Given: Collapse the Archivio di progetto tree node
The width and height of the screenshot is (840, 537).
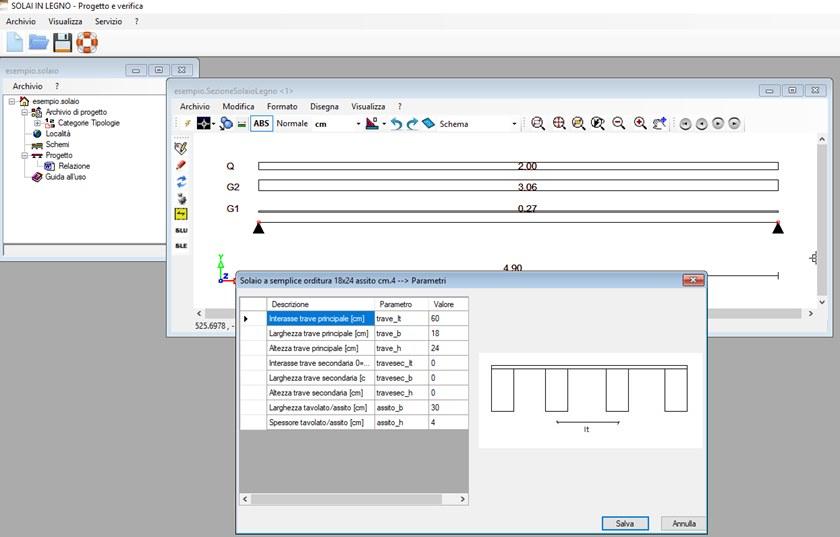Looking at the screenshot, I should 24,112.
